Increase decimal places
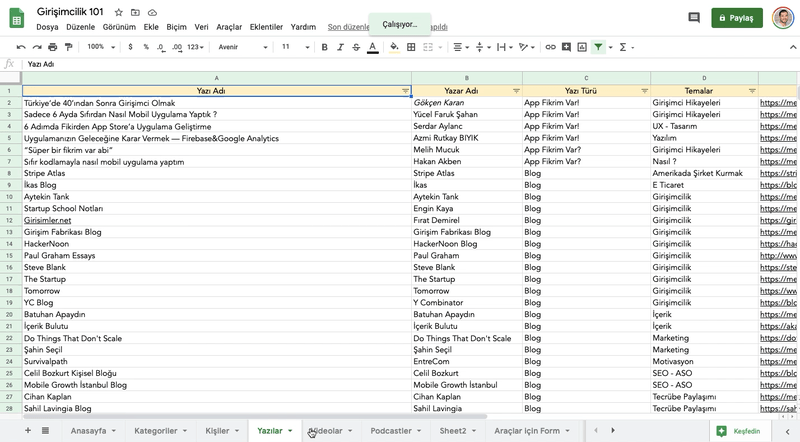Viewport: 800px width, 442px height. pos(177,47)
